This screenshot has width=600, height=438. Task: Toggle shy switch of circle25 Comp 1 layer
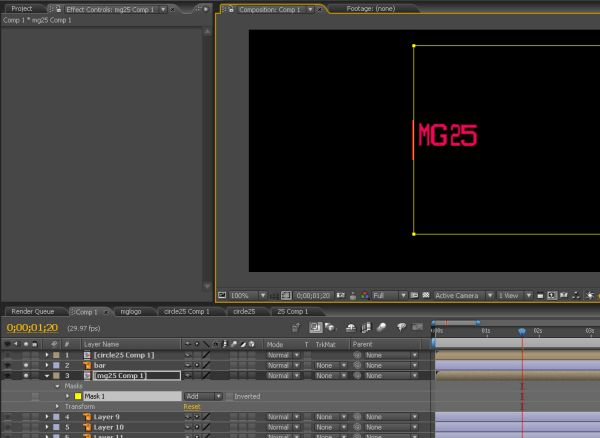(x=188, y=355)
